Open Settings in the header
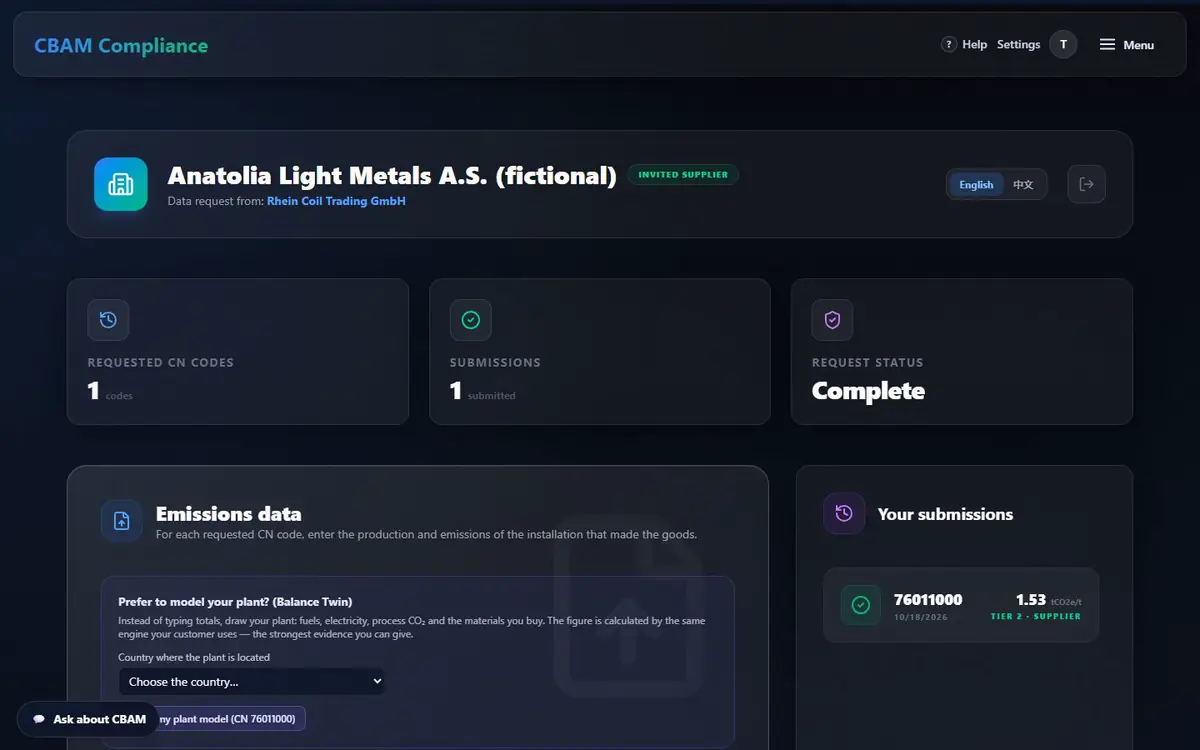1200x750 pixels. click(1018, 45)
